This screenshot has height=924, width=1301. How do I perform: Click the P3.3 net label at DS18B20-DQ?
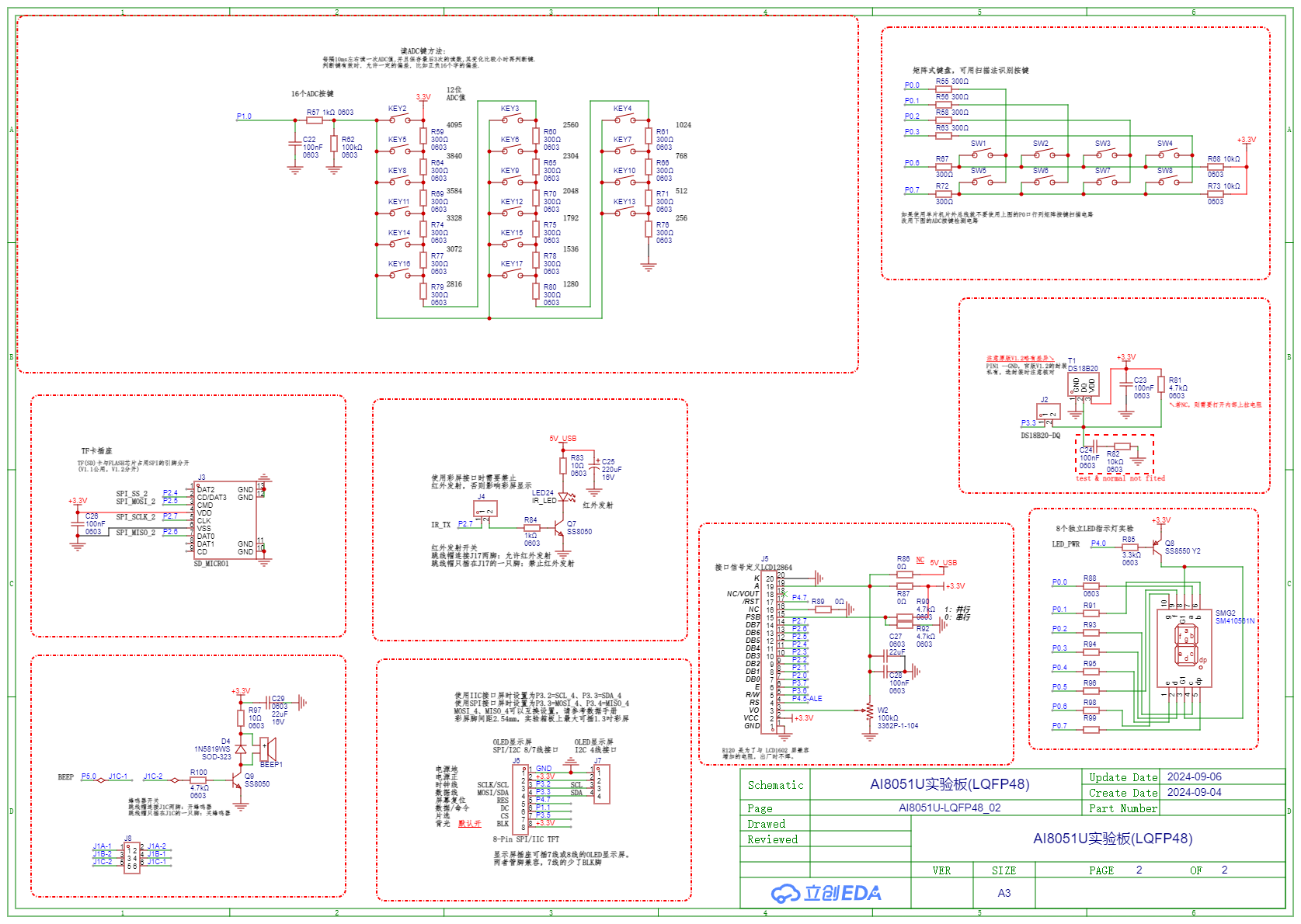tap(1028, 423)
